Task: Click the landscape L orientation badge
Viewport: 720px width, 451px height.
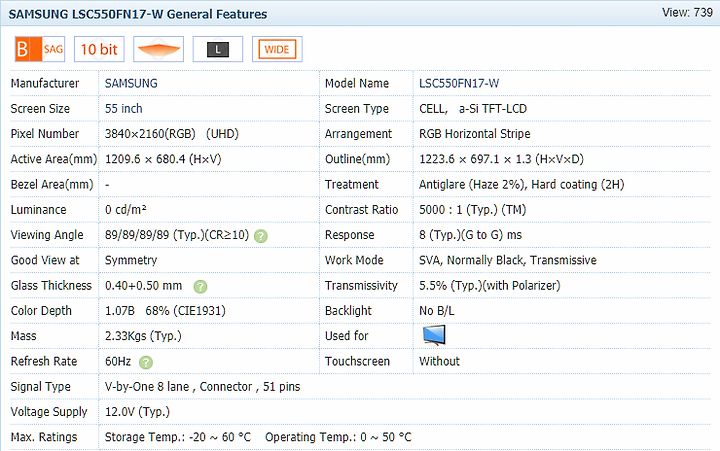Action: click(218, 49)
